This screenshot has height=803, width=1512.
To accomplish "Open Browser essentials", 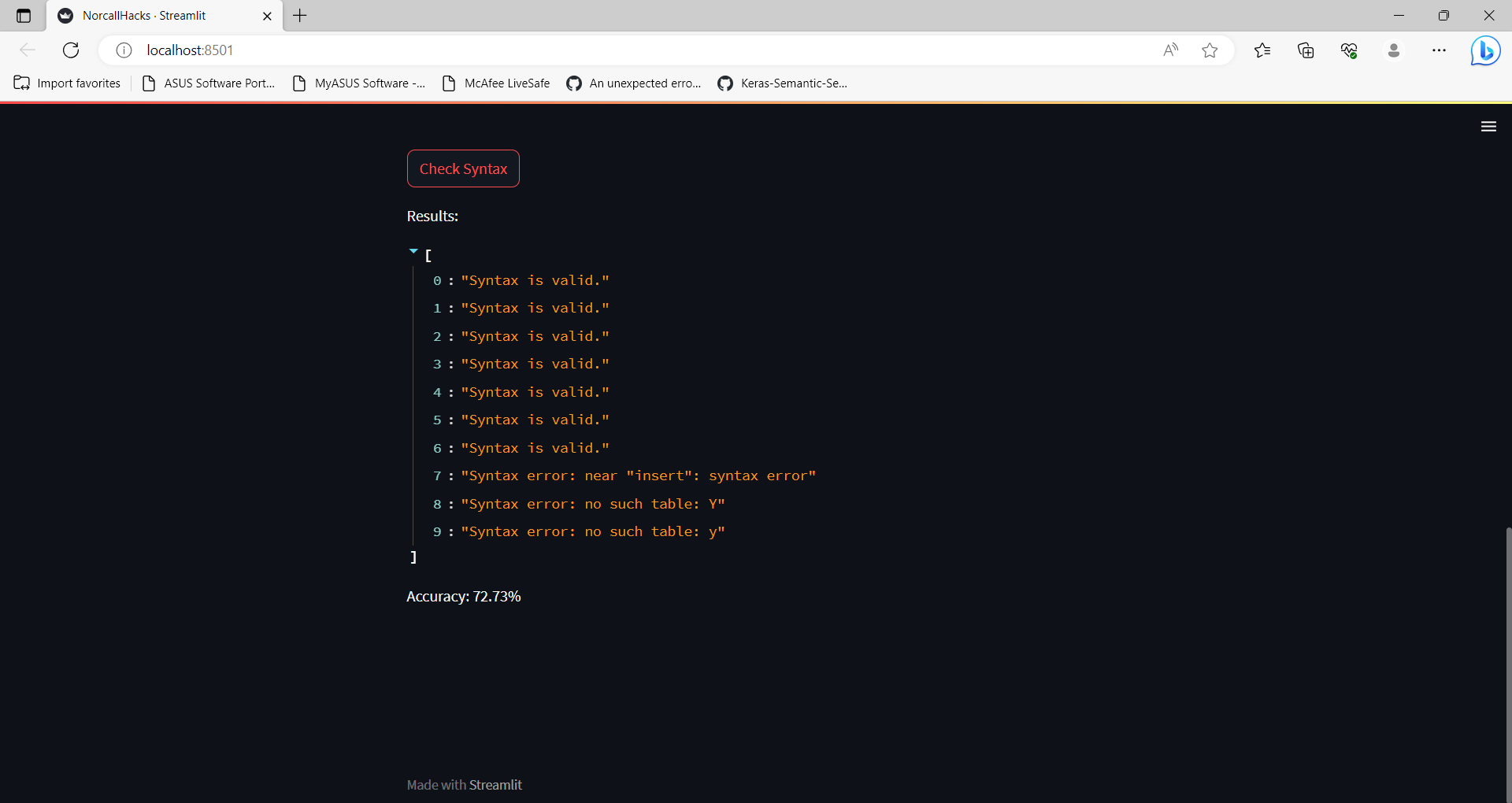I will tap(1349, 50).
